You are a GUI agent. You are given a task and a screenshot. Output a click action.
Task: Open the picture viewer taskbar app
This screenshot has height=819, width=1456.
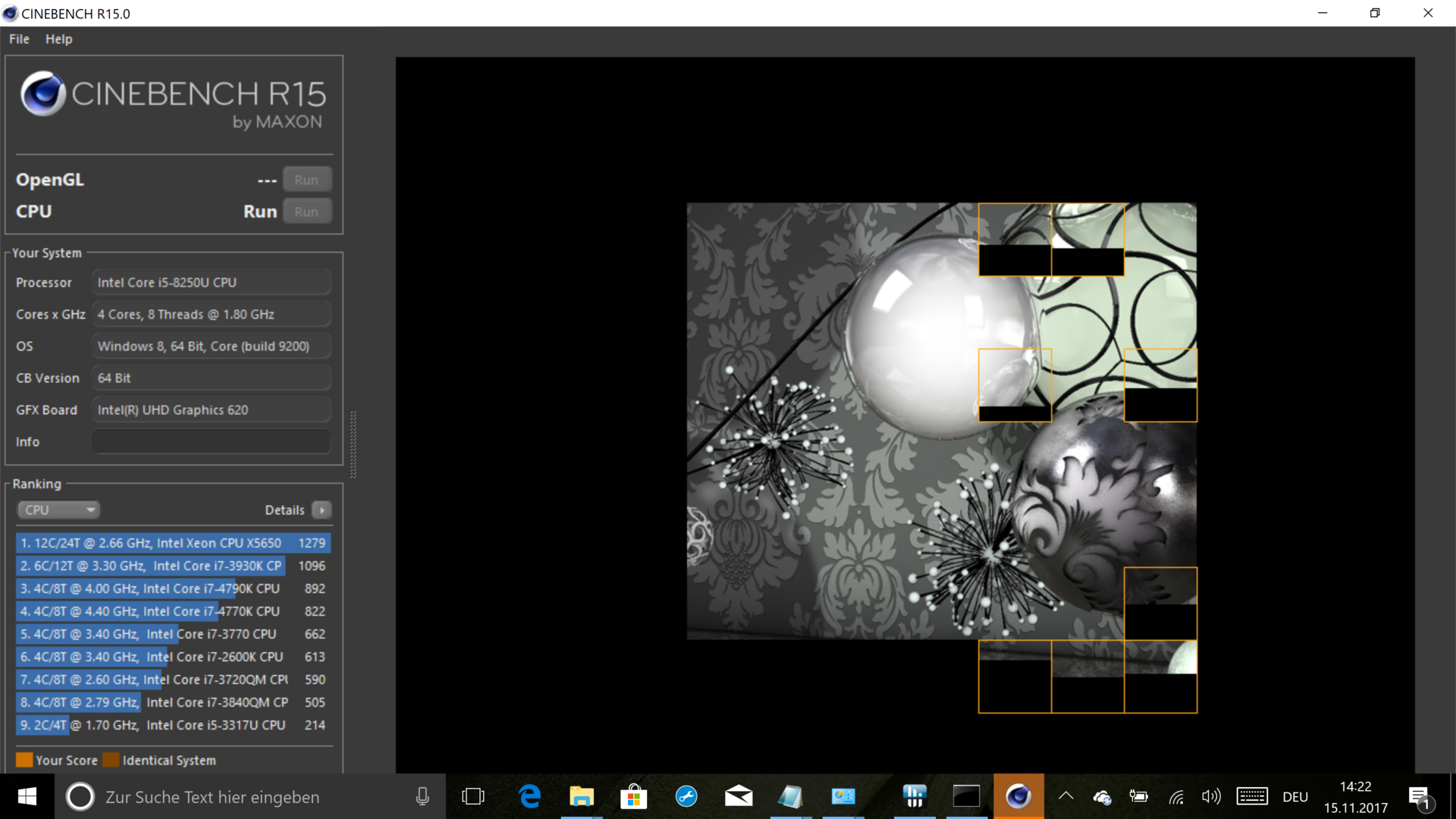(x=843, y=796)
